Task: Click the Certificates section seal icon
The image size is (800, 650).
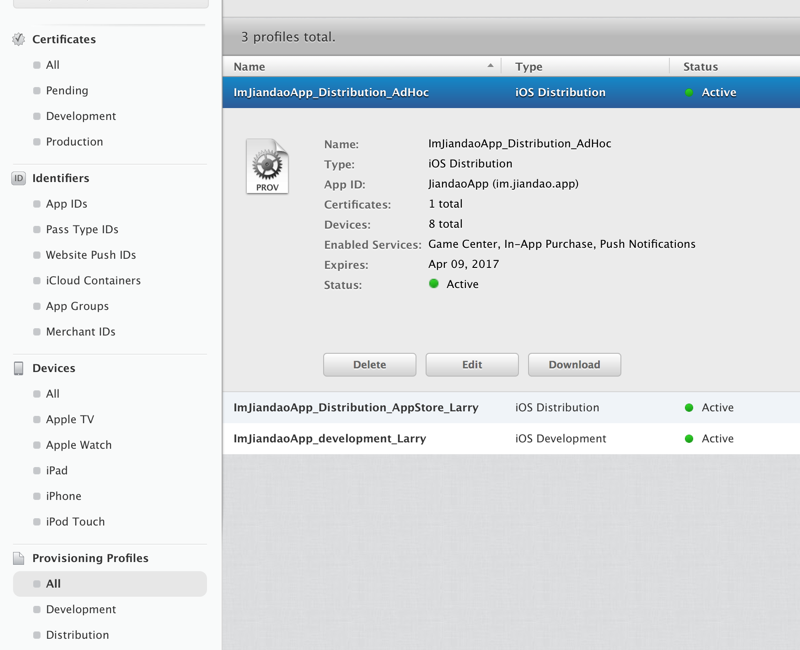Action: click(18, 39)
